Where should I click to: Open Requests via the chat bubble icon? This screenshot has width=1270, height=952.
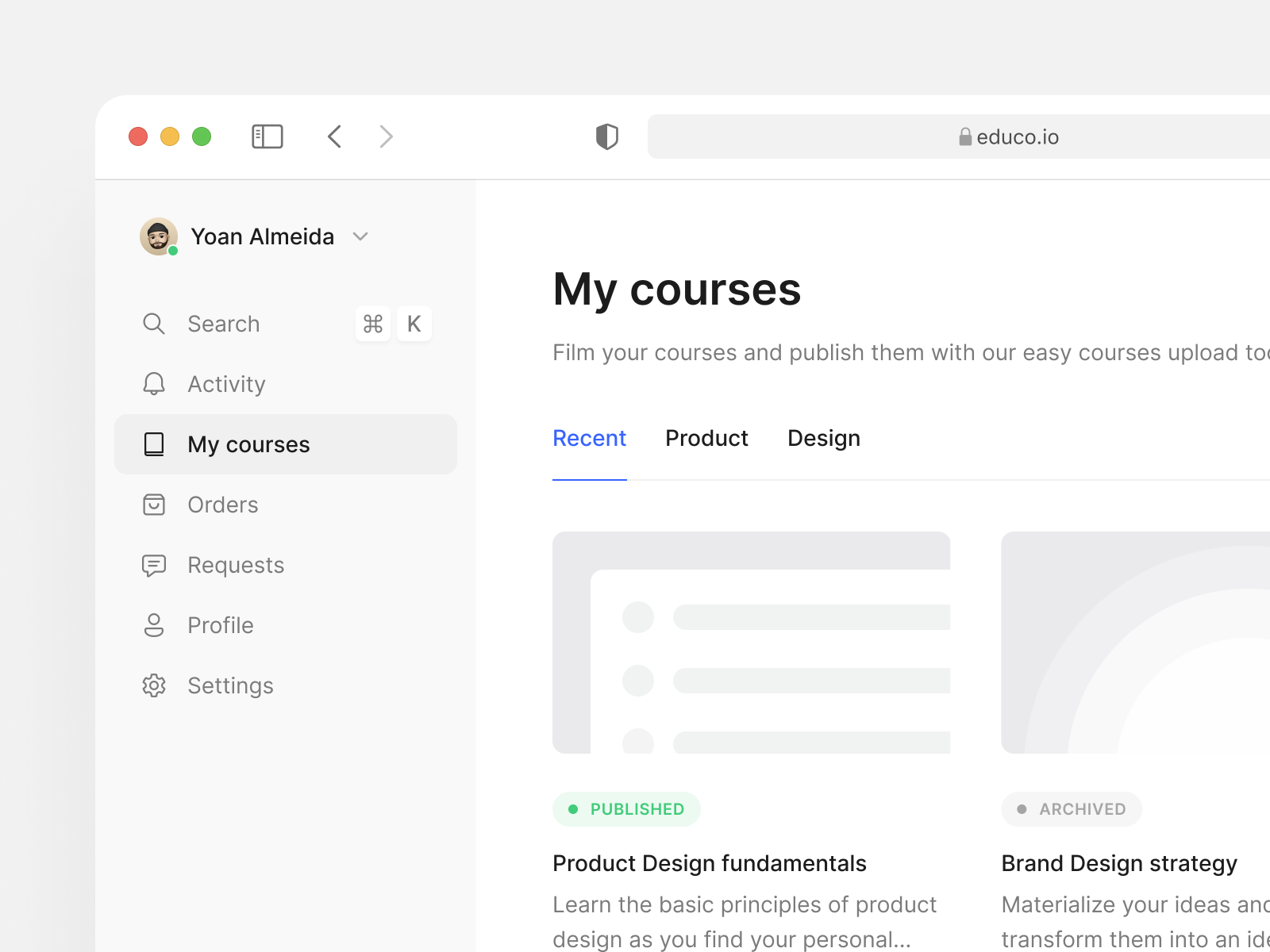(154, 565)
